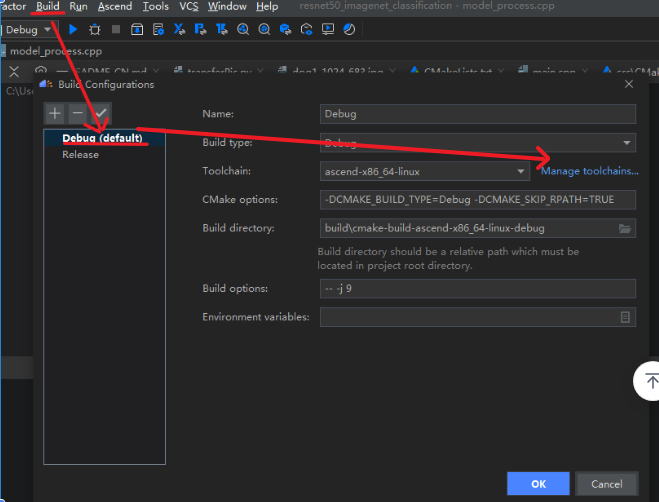Start the Debug bug icon in toolbar
The height and width of the screenshot is (502, 659).
pyautogui.click(x=95, y=29)
